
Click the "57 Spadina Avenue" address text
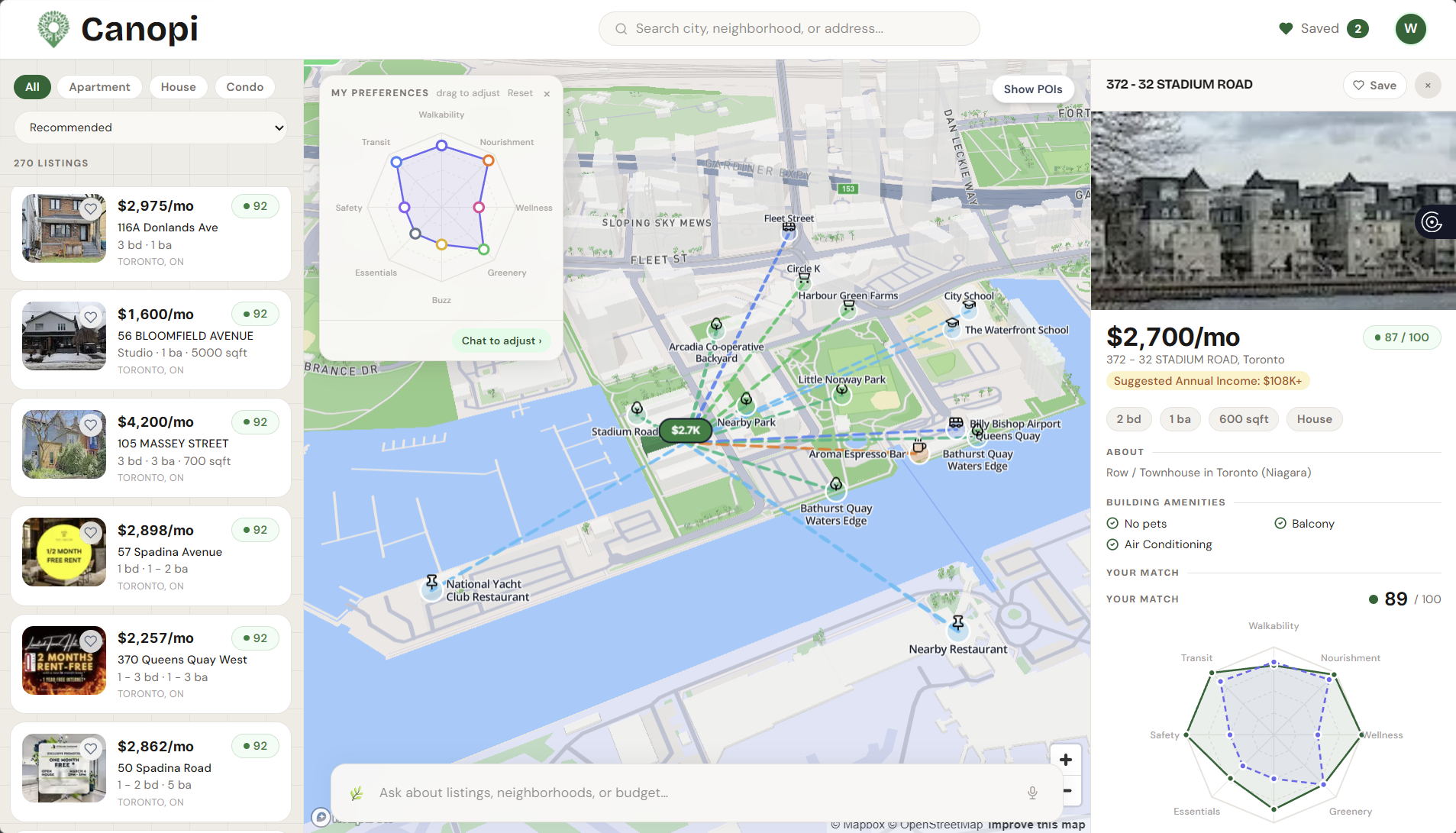169,552
